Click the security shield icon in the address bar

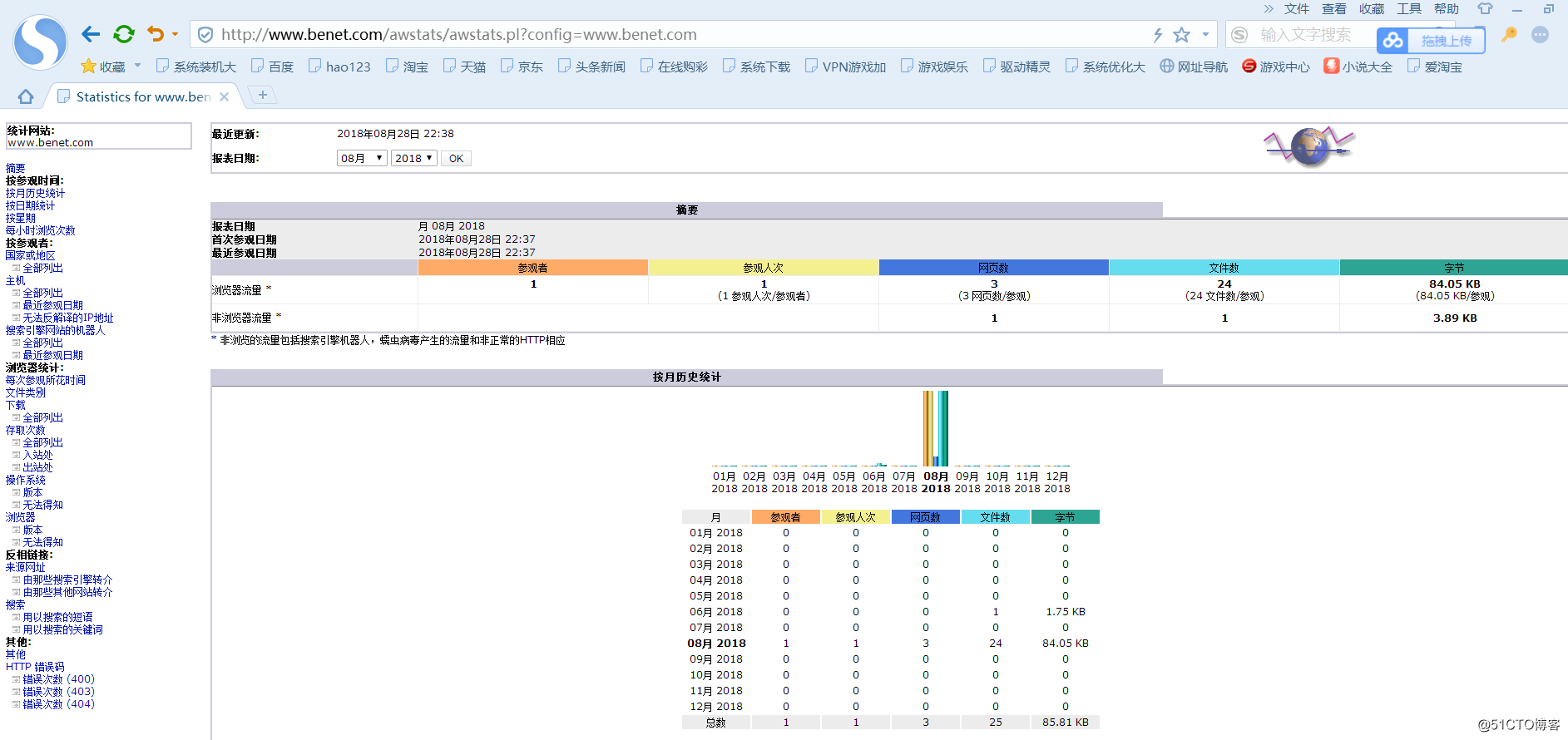(205, 35)
